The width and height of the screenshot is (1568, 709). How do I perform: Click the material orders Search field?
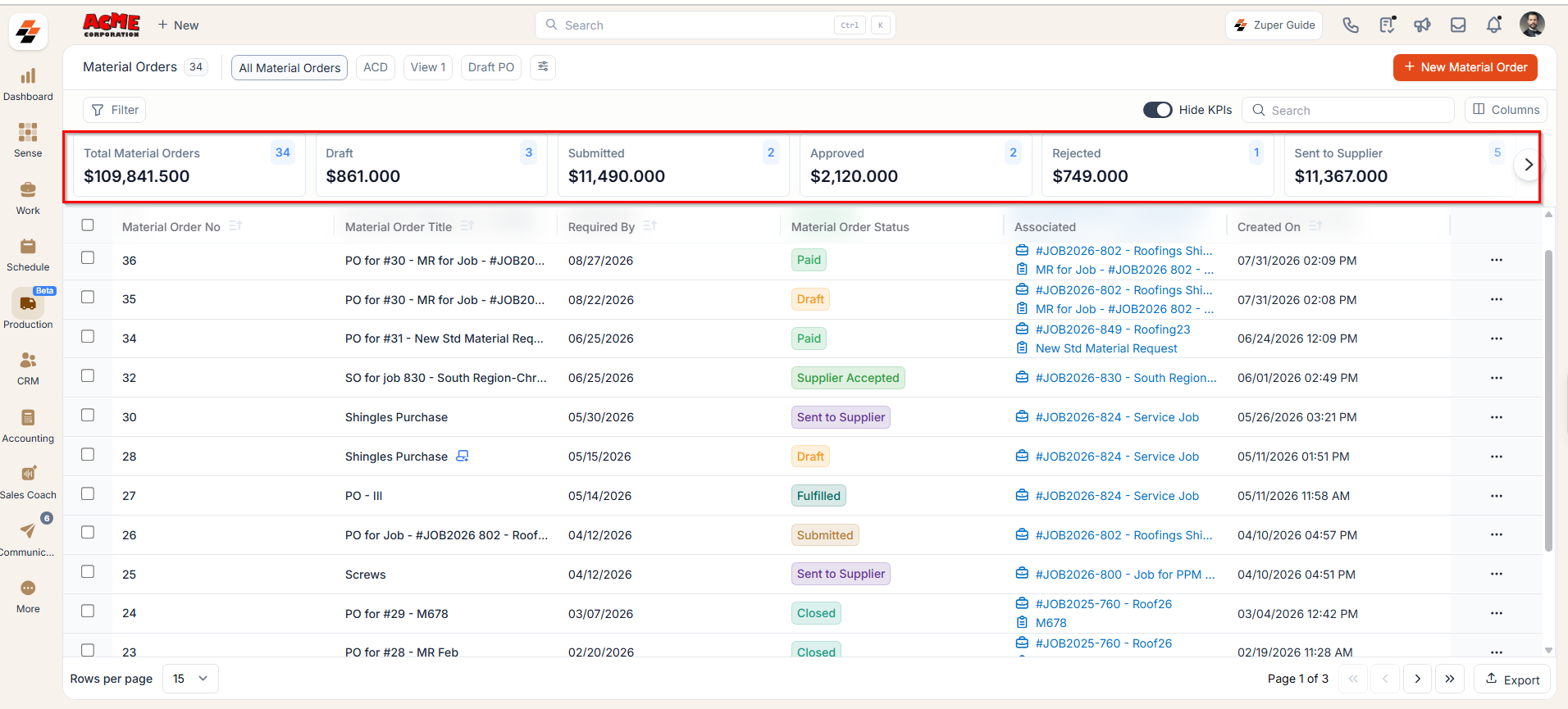click(1347, 110)
